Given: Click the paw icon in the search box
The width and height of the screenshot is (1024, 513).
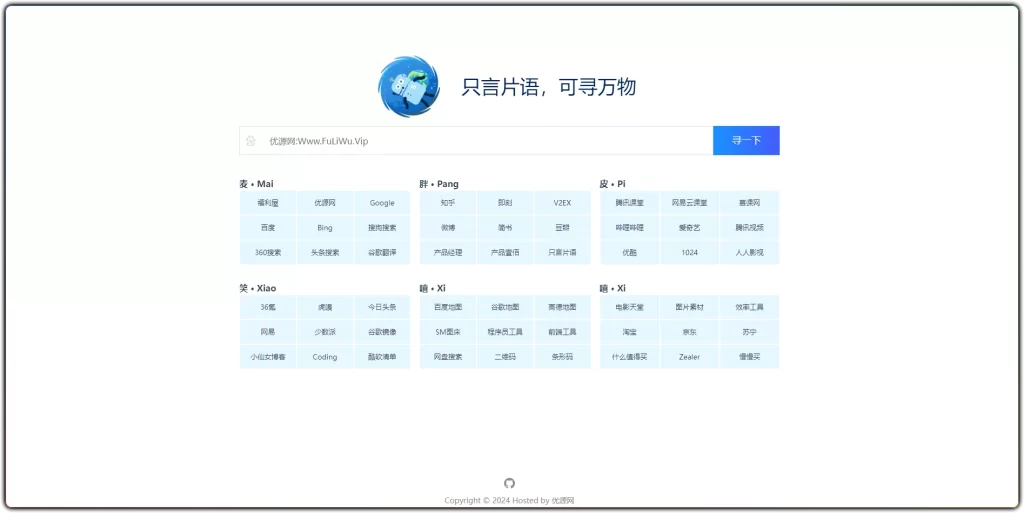Looking at the screenshot, I should [x=251, y=140].
